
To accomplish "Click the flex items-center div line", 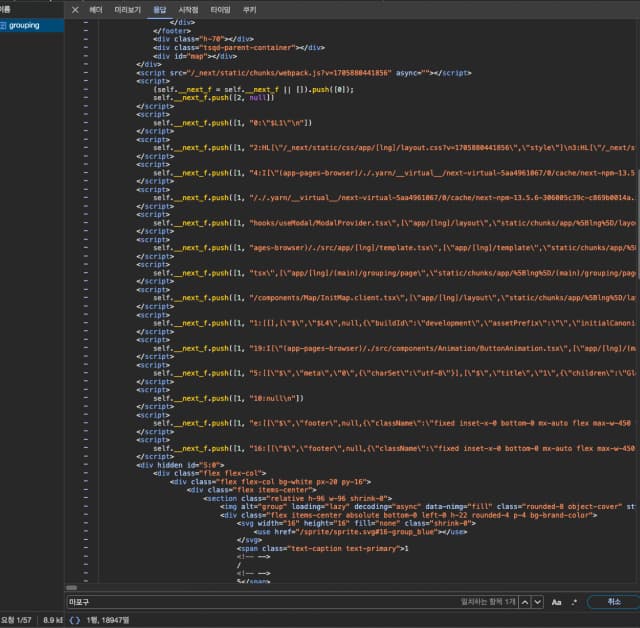I will [x=251, y=490].
